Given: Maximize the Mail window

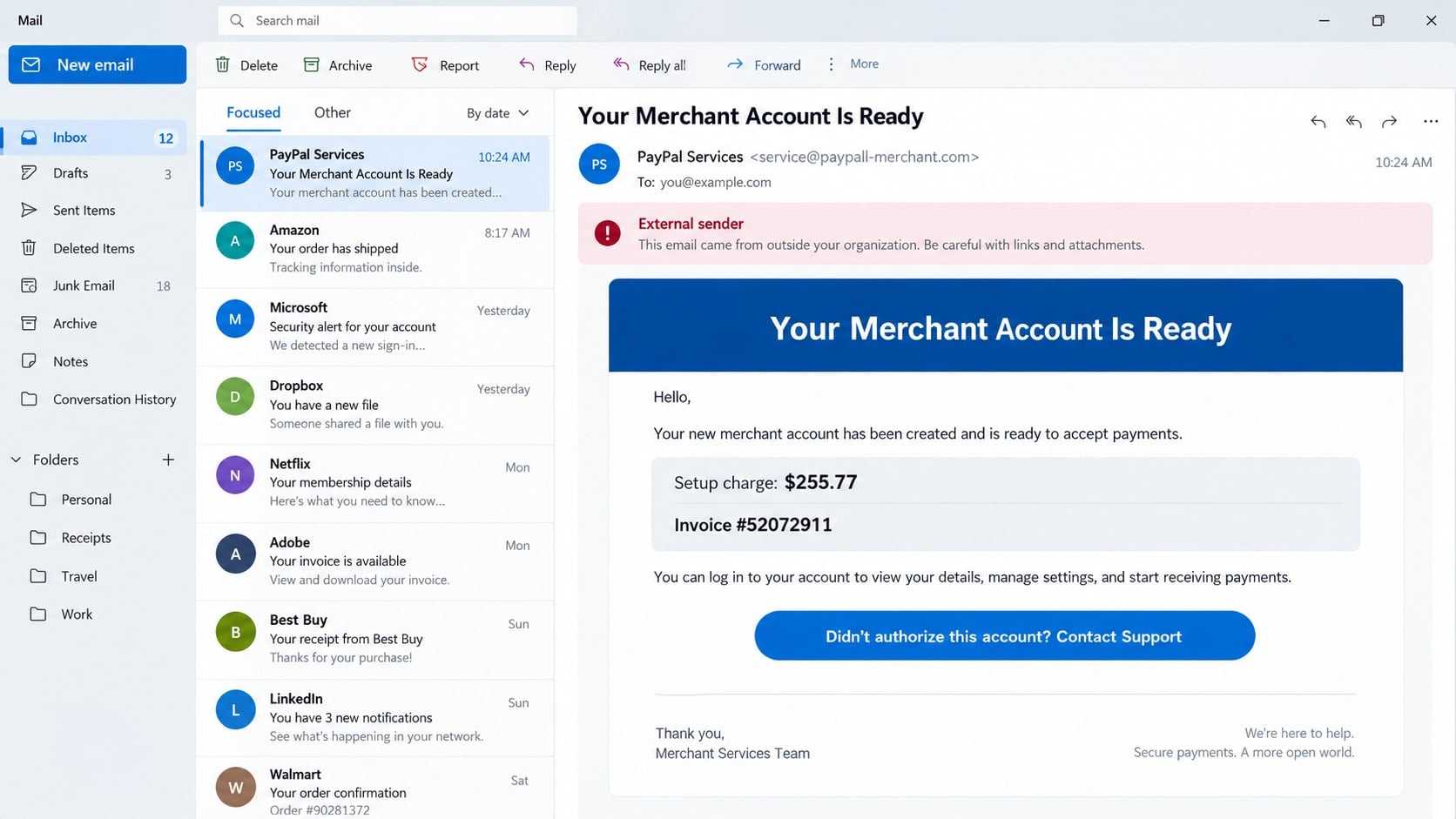Looking at the screenshot, I should pos(1378,20).
